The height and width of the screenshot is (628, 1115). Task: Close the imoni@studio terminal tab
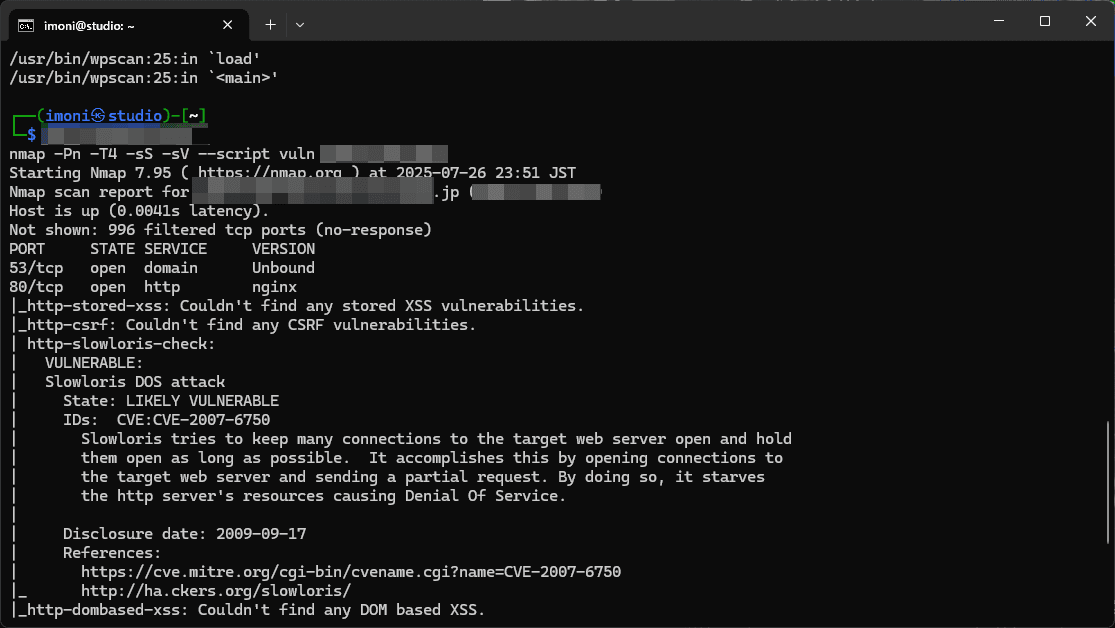tap(227, 24)
